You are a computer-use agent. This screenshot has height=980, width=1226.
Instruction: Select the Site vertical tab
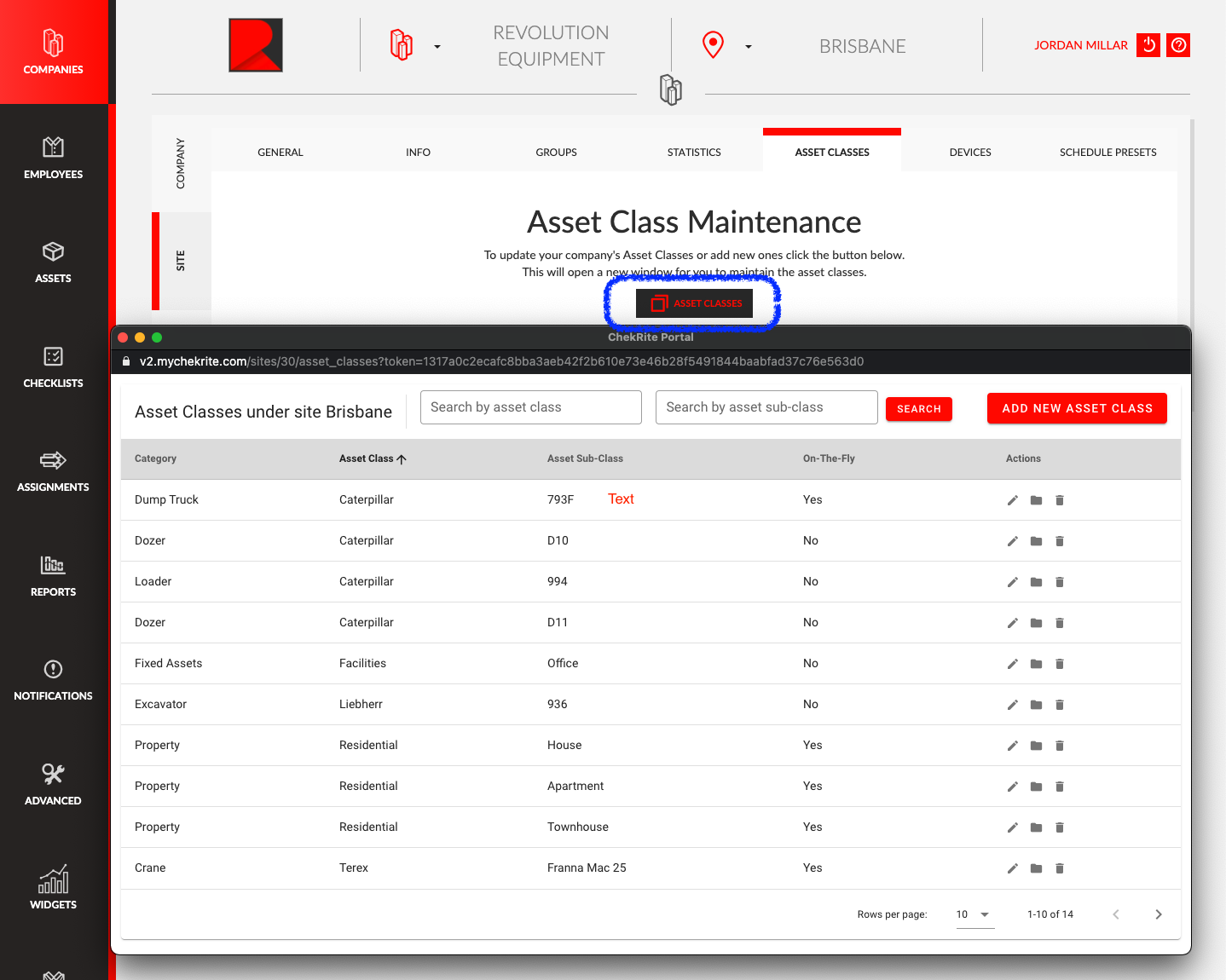(181, 261)
